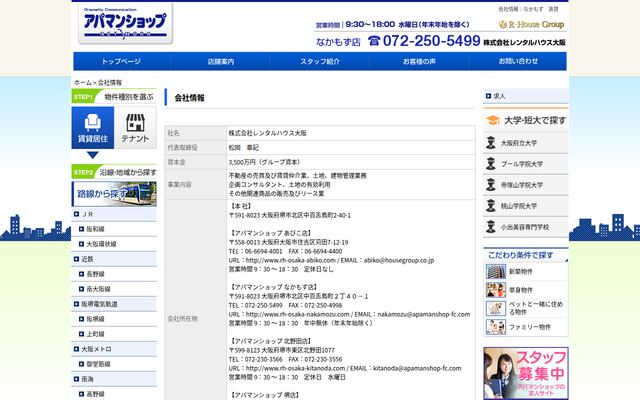
Task: Go to トップページ in the navigation bar
Action: click(121, 61)
